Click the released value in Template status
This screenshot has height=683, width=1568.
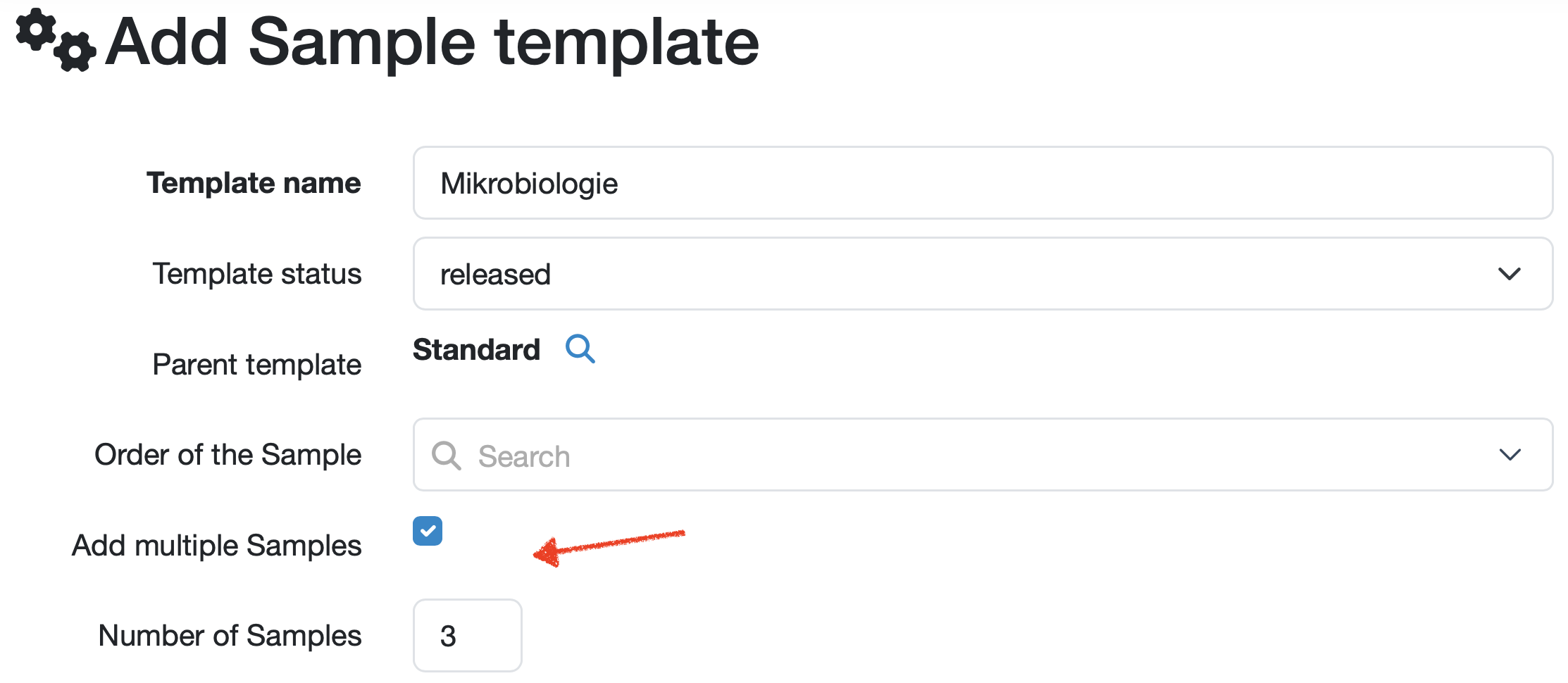pyautogui.click(x=495, y=275)
